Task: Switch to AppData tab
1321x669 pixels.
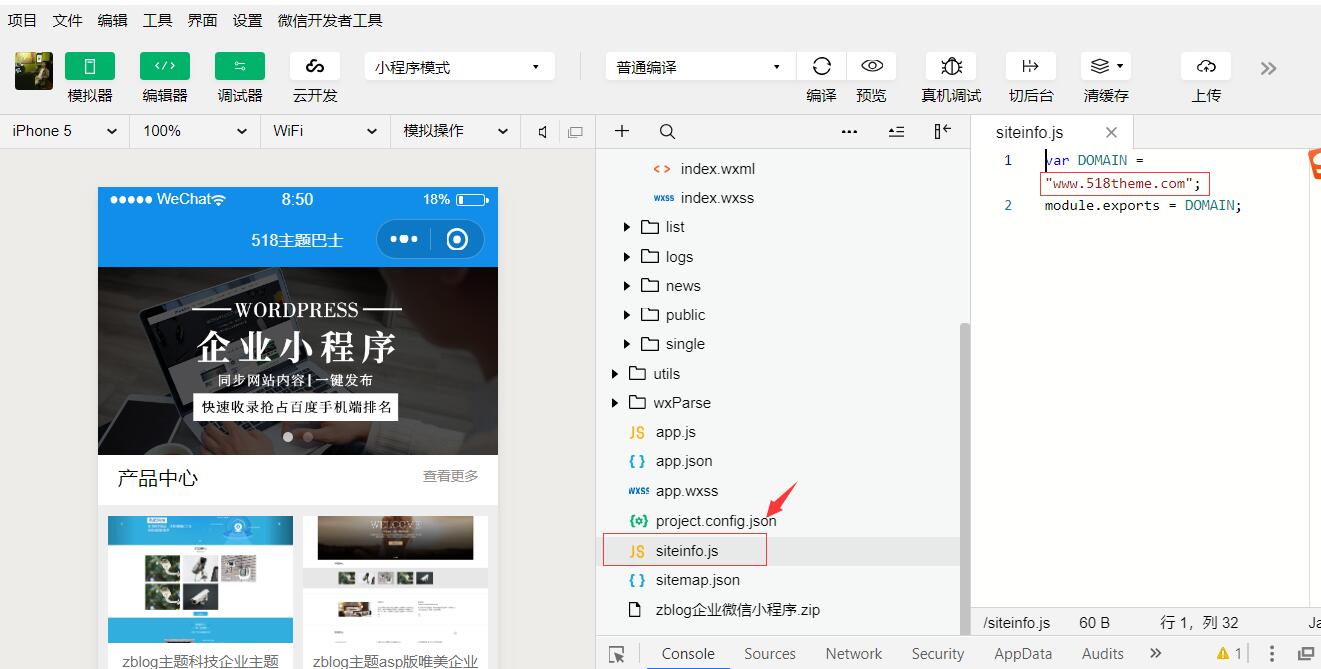Action: coord(1023,654)
